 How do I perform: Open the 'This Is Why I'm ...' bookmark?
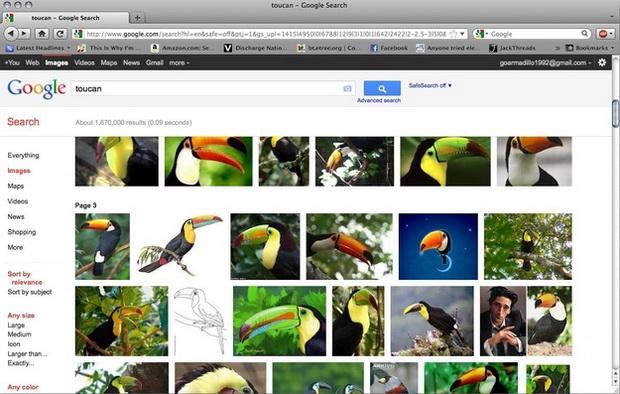[x=110, y=48]
